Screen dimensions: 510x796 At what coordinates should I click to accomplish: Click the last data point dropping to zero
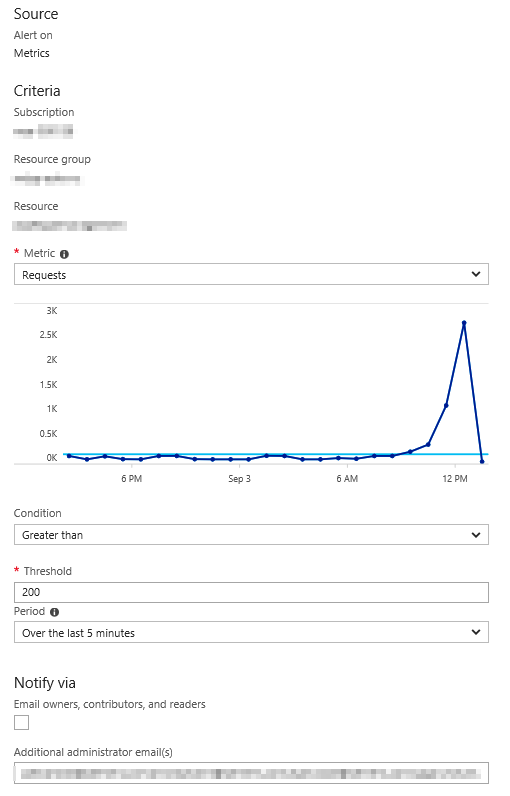482,461
